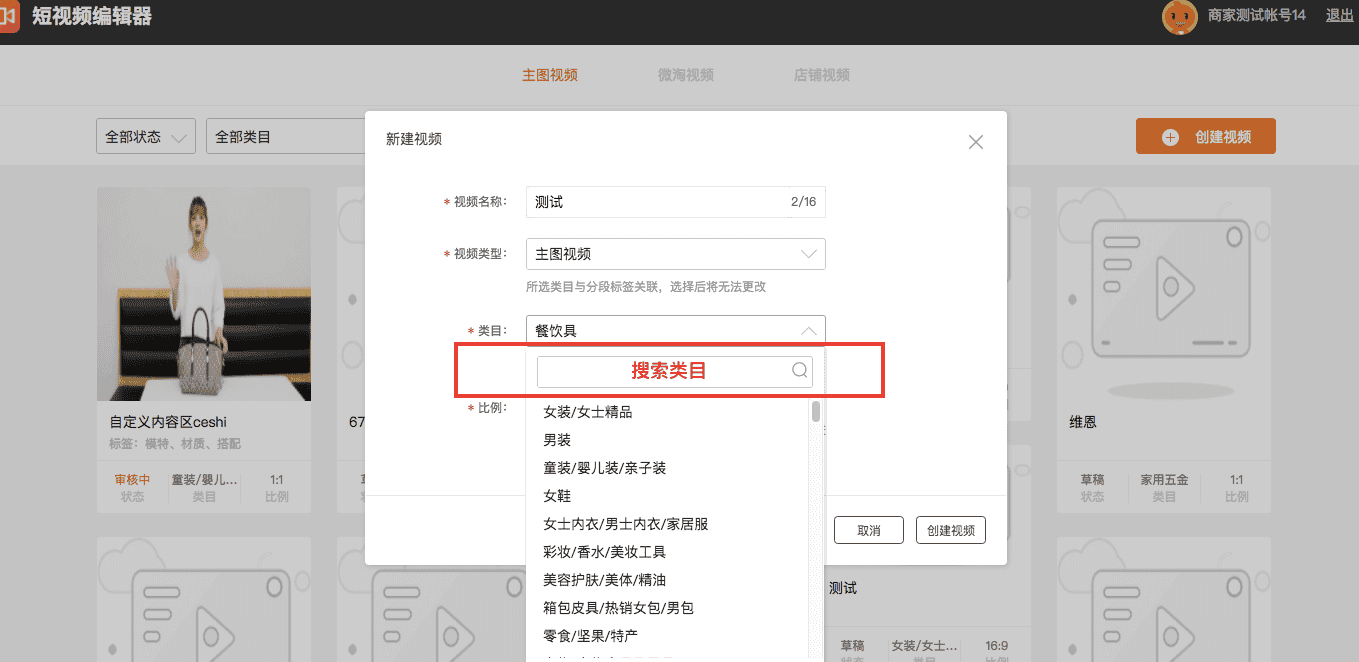
Task: Select 女装/女士精品 from category list
Action: click(587, 412)
